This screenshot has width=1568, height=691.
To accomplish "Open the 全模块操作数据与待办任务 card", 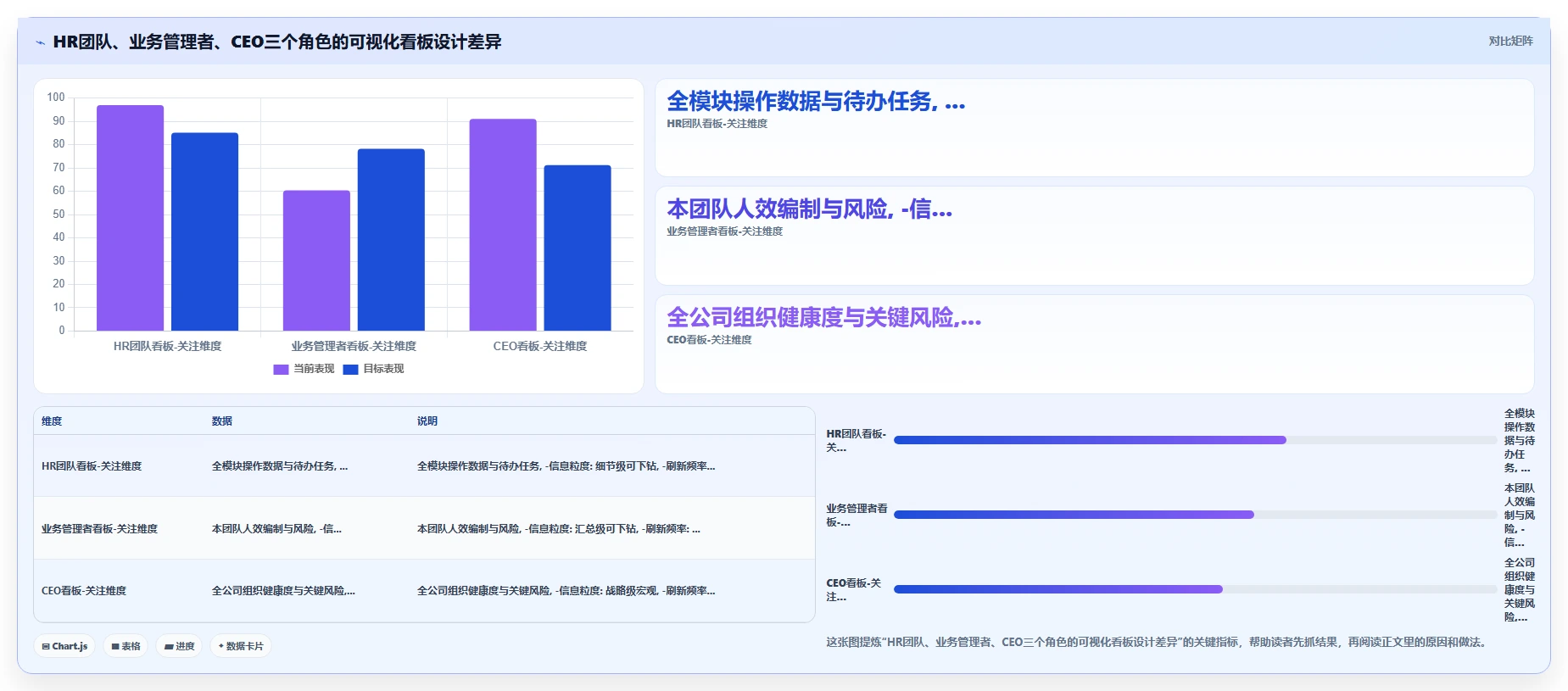I will point(1094,128).
